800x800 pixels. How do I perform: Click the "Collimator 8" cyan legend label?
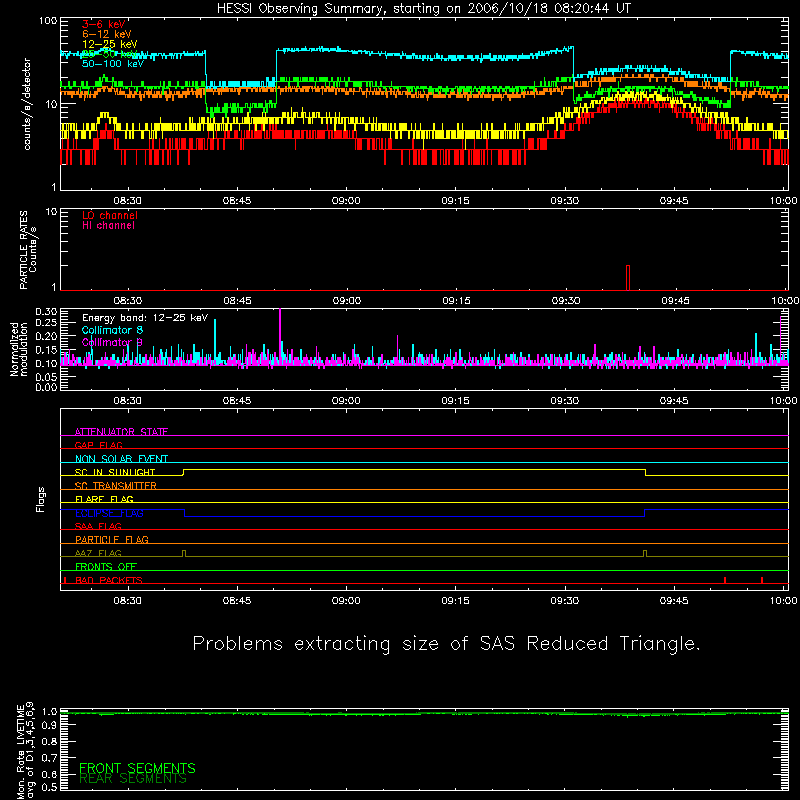[x=112, y=330]
